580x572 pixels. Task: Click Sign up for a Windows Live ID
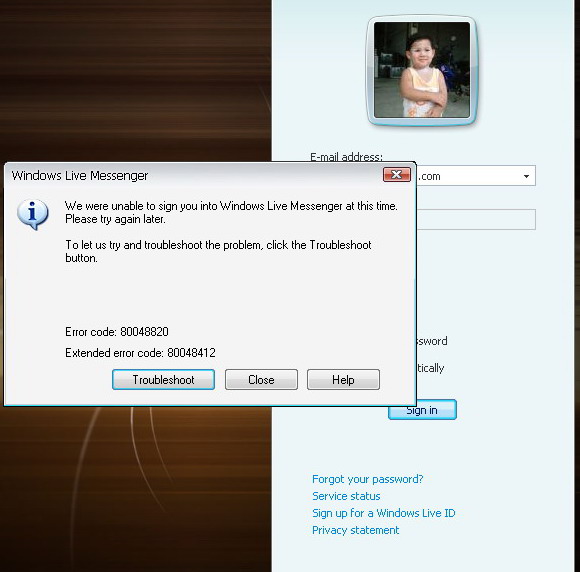coord(384,513)
